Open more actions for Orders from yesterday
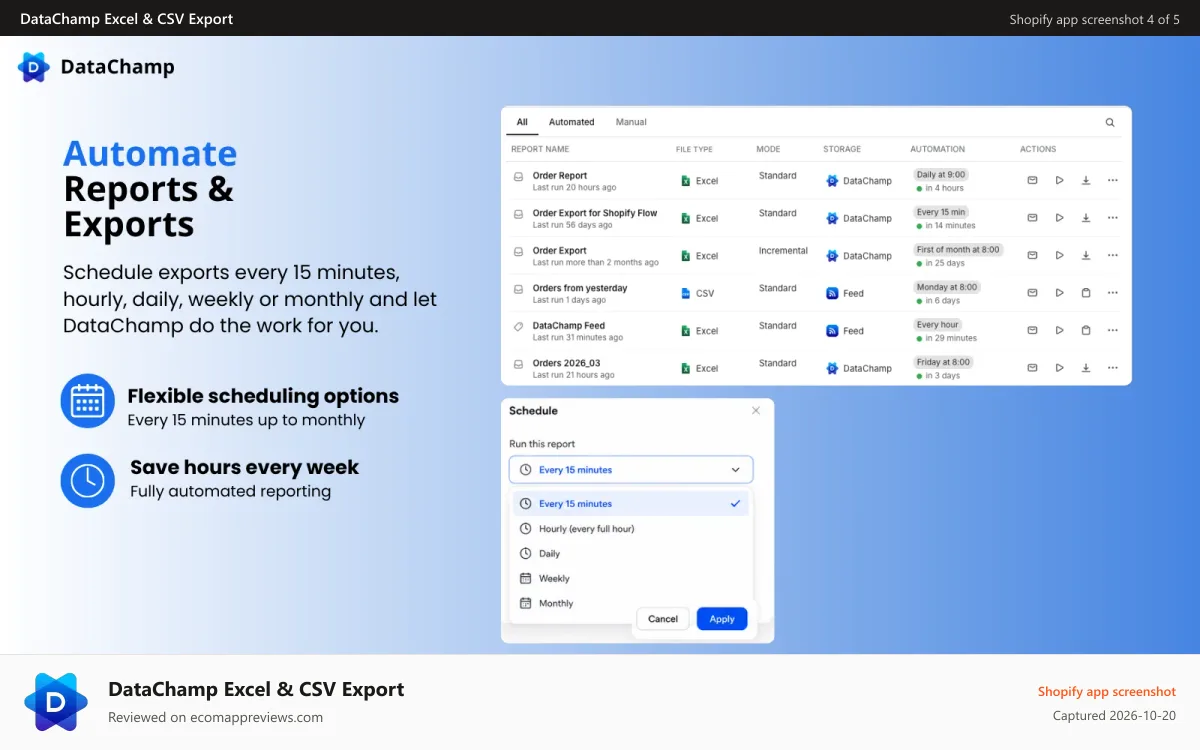The height and width of the screenshot is (750, 1200). pos(1112,293)
